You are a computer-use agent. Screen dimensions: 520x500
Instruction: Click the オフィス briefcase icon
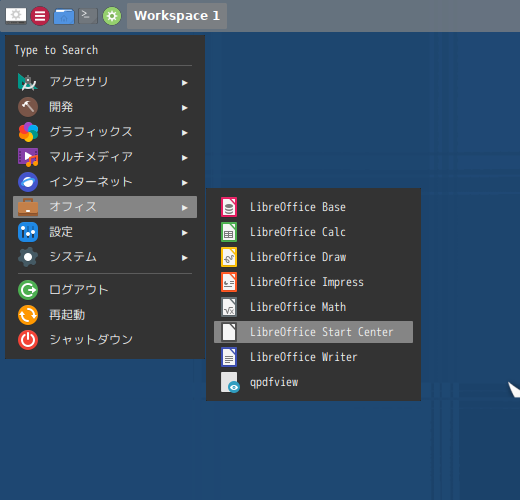tap(28, 207)
